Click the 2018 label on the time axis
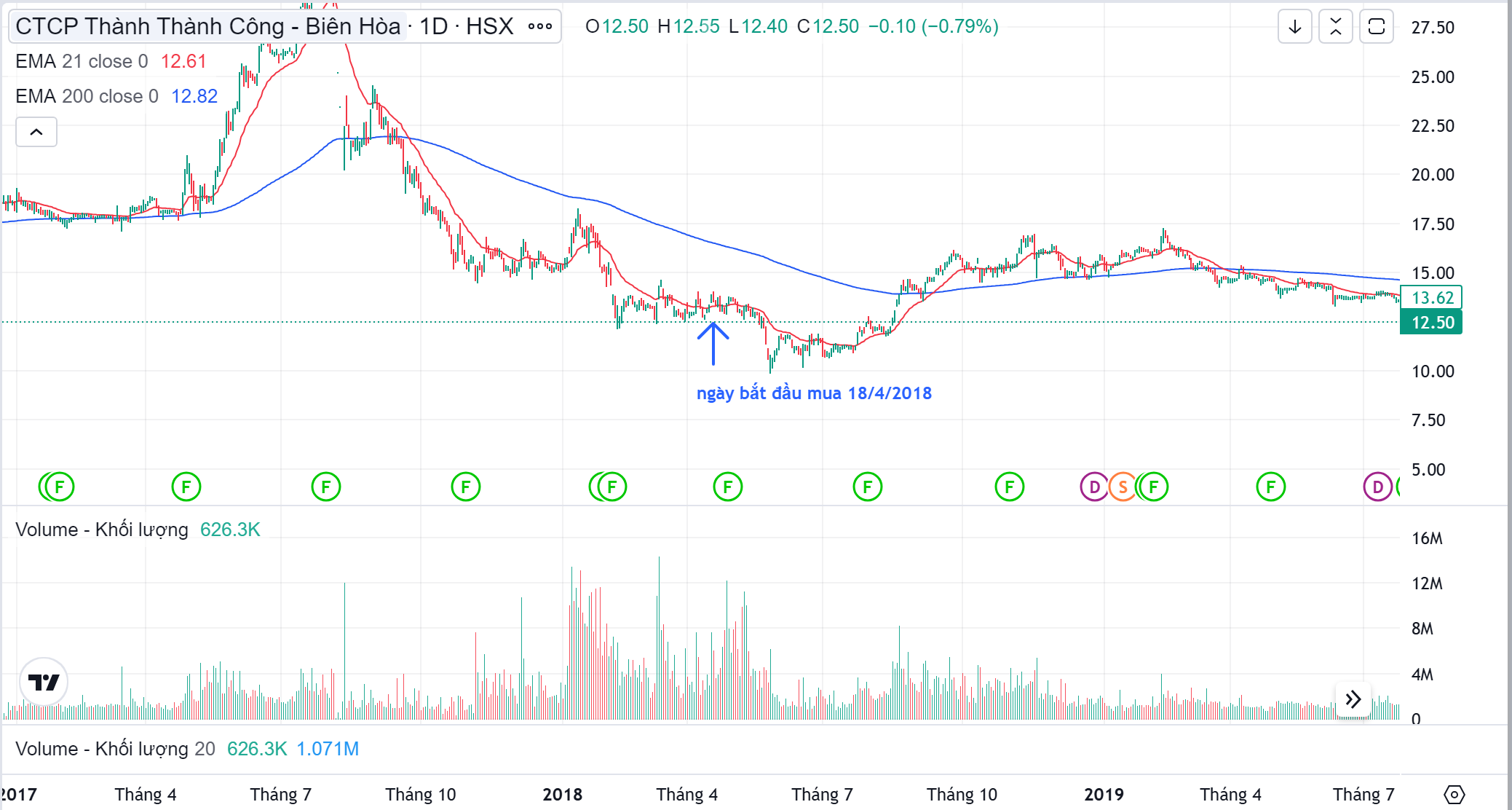1512x810 pixels. (x=562, y=794)
